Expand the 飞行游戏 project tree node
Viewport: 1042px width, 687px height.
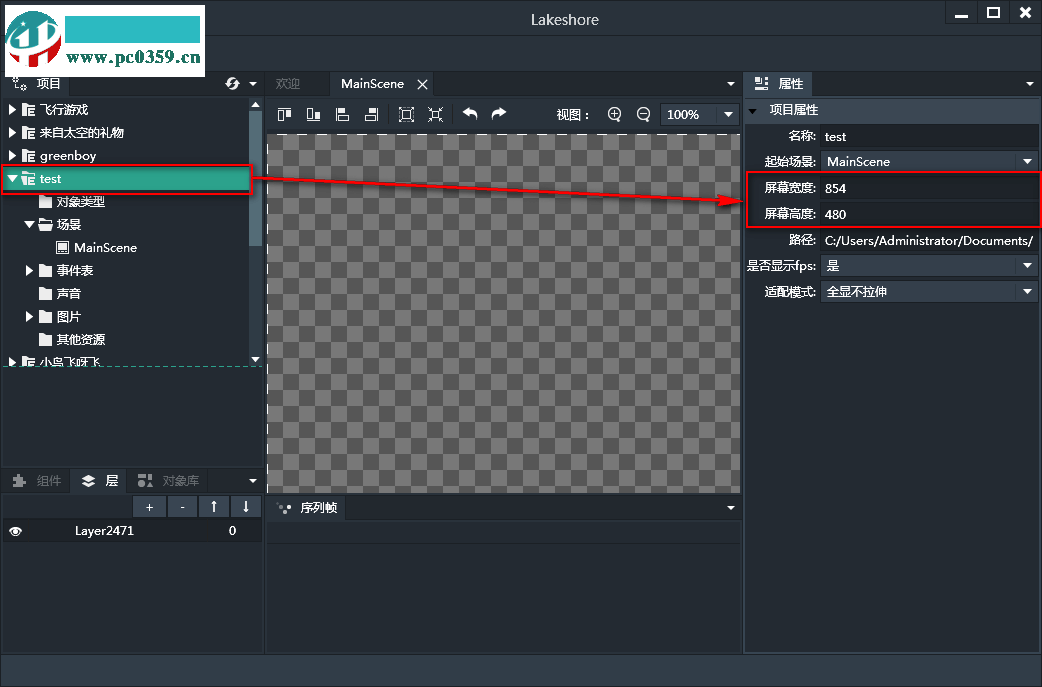[x=13, y=108]
